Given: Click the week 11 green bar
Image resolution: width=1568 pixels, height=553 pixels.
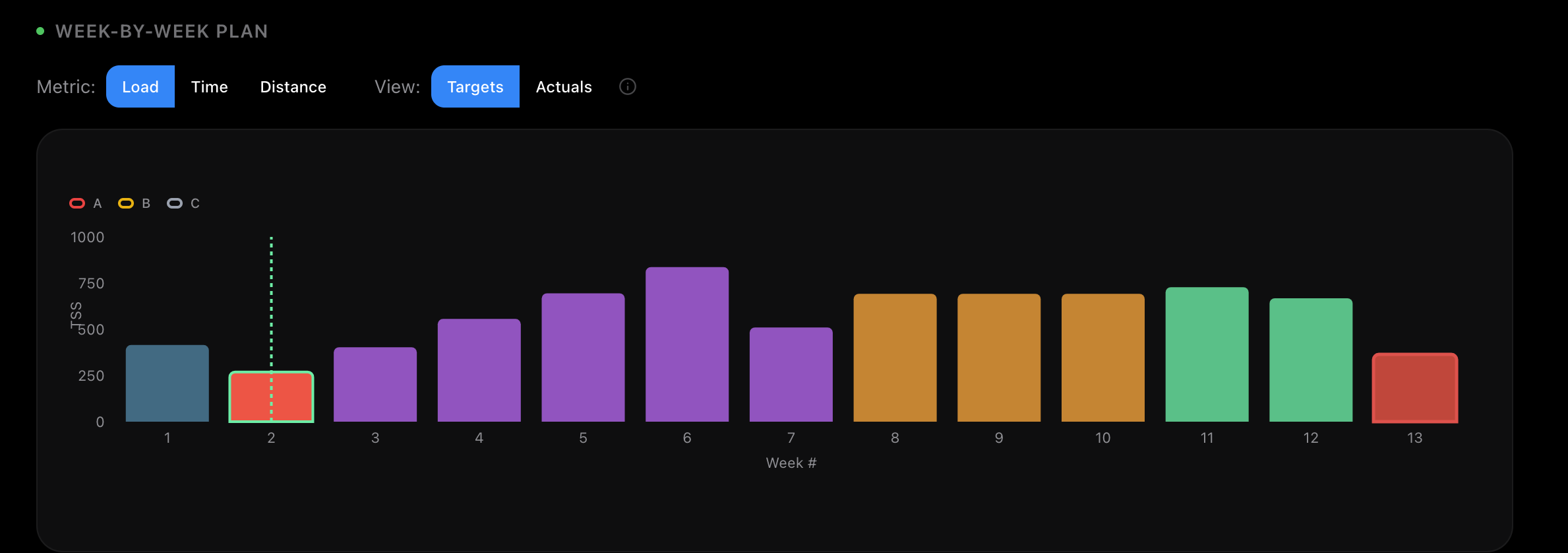Looking at the screenshot, I should 1207,354.
